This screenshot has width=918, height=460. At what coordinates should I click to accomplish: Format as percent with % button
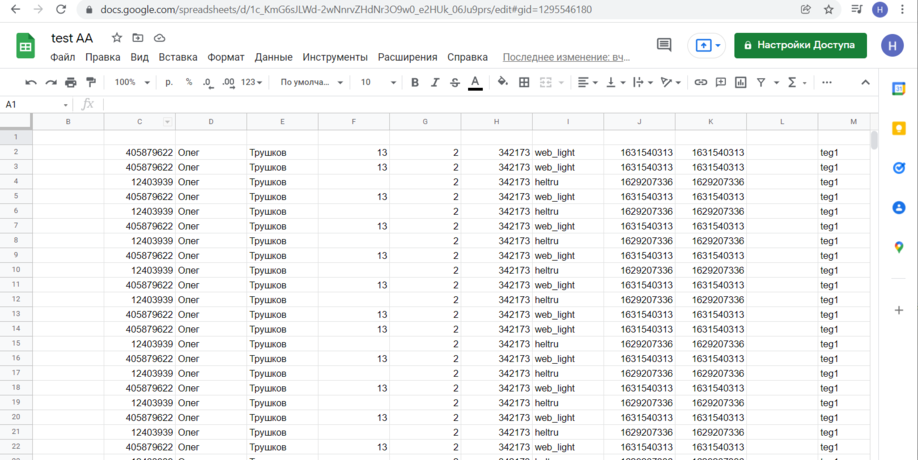click(x=189, y=83)
